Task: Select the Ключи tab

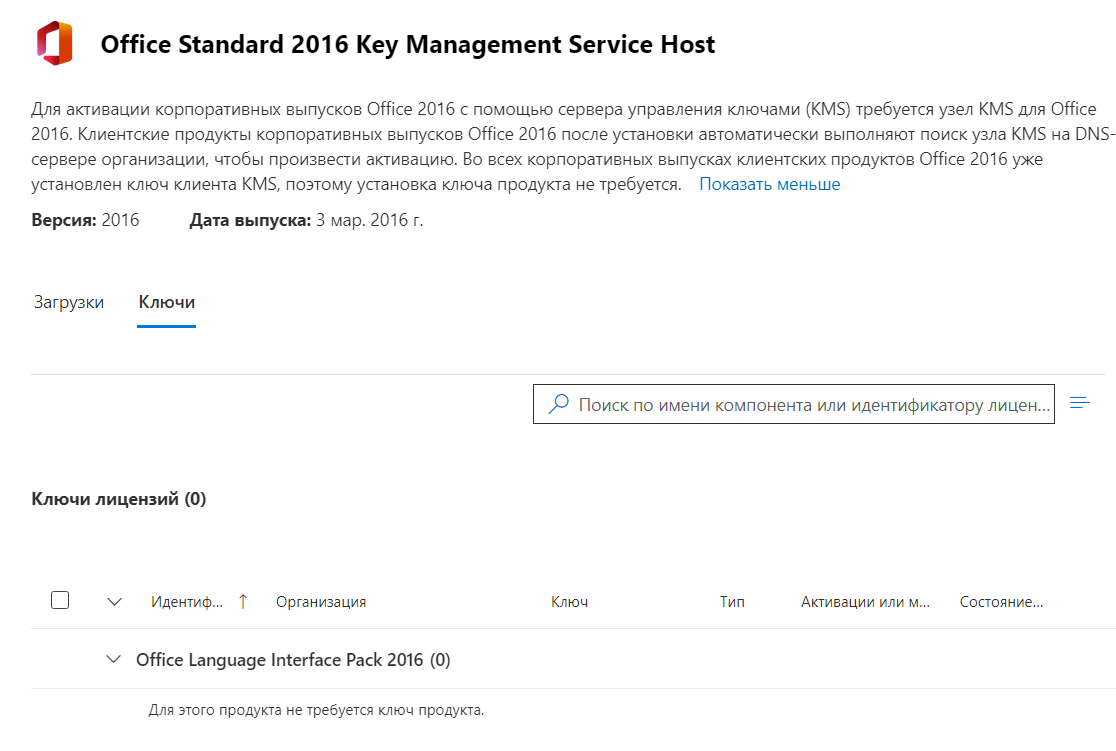Action: tap(166, 302)
